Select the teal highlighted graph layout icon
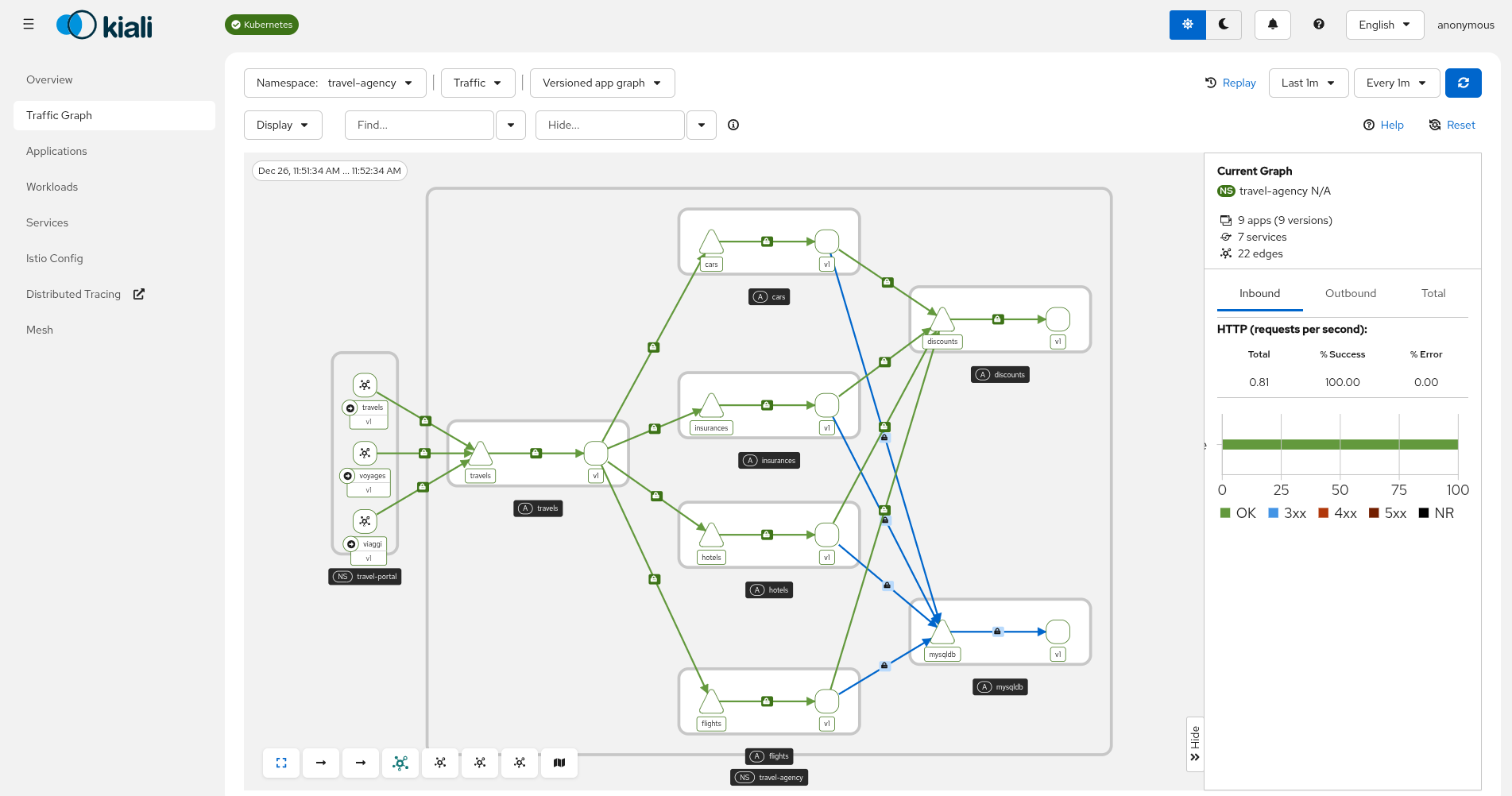This screenshot has height=796, width=1512. 400,763
